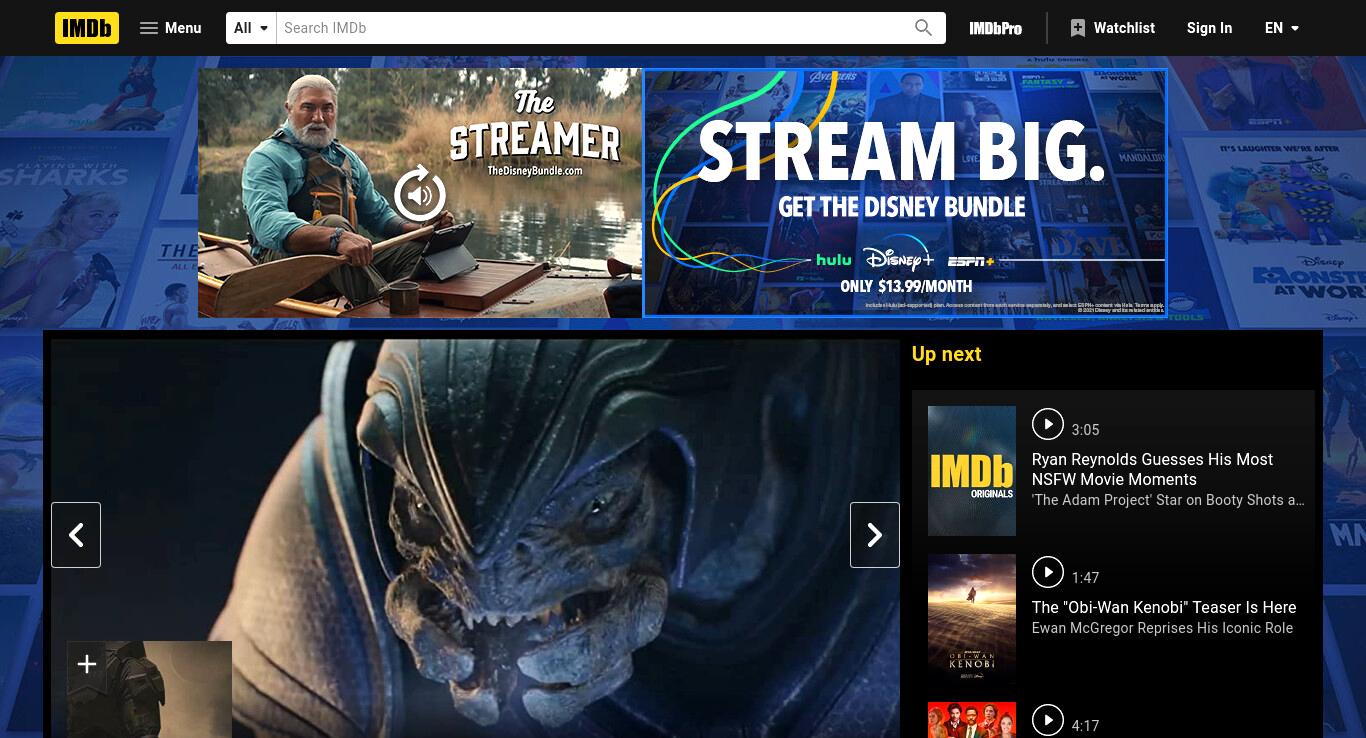Open the hamburger Menu

click(x=170, y=28)
